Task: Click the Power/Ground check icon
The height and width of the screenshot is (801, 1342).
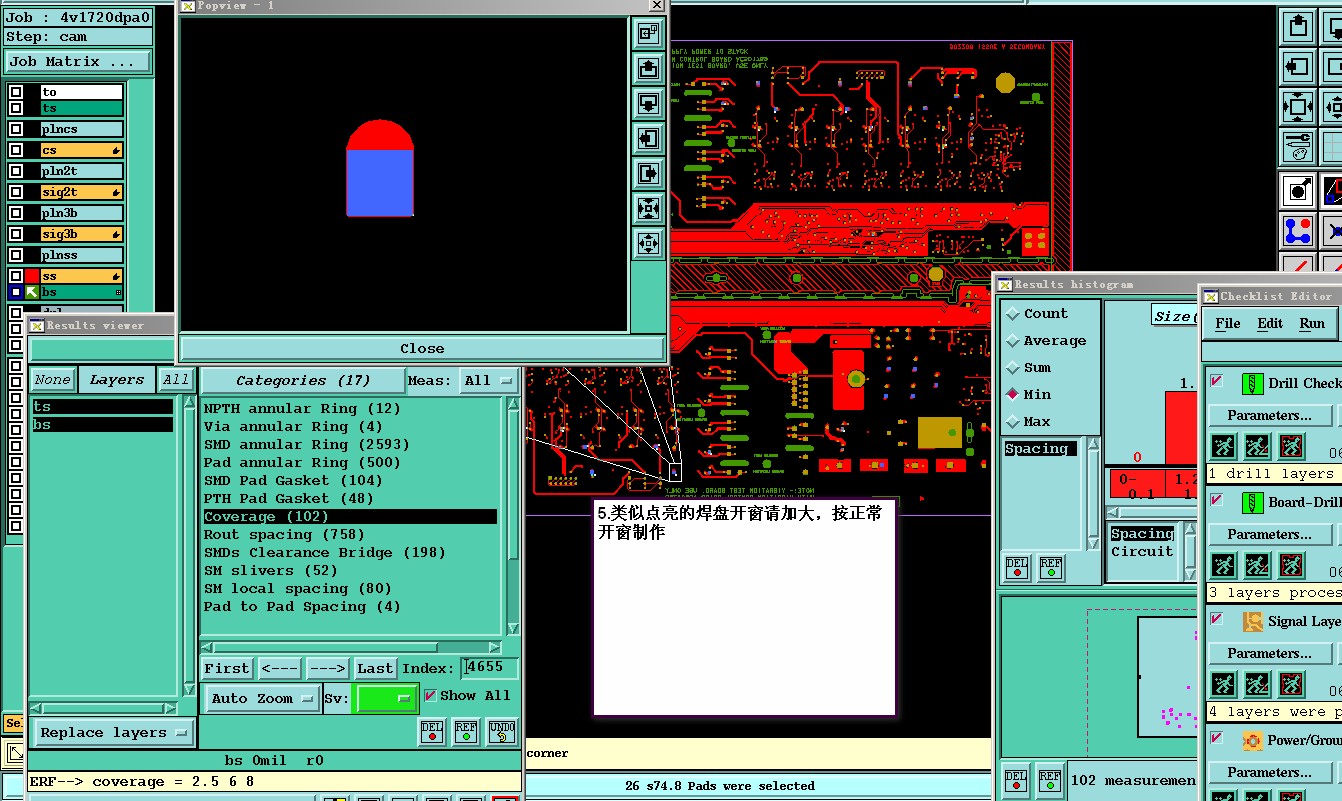Action: (x=1252, y=740)
